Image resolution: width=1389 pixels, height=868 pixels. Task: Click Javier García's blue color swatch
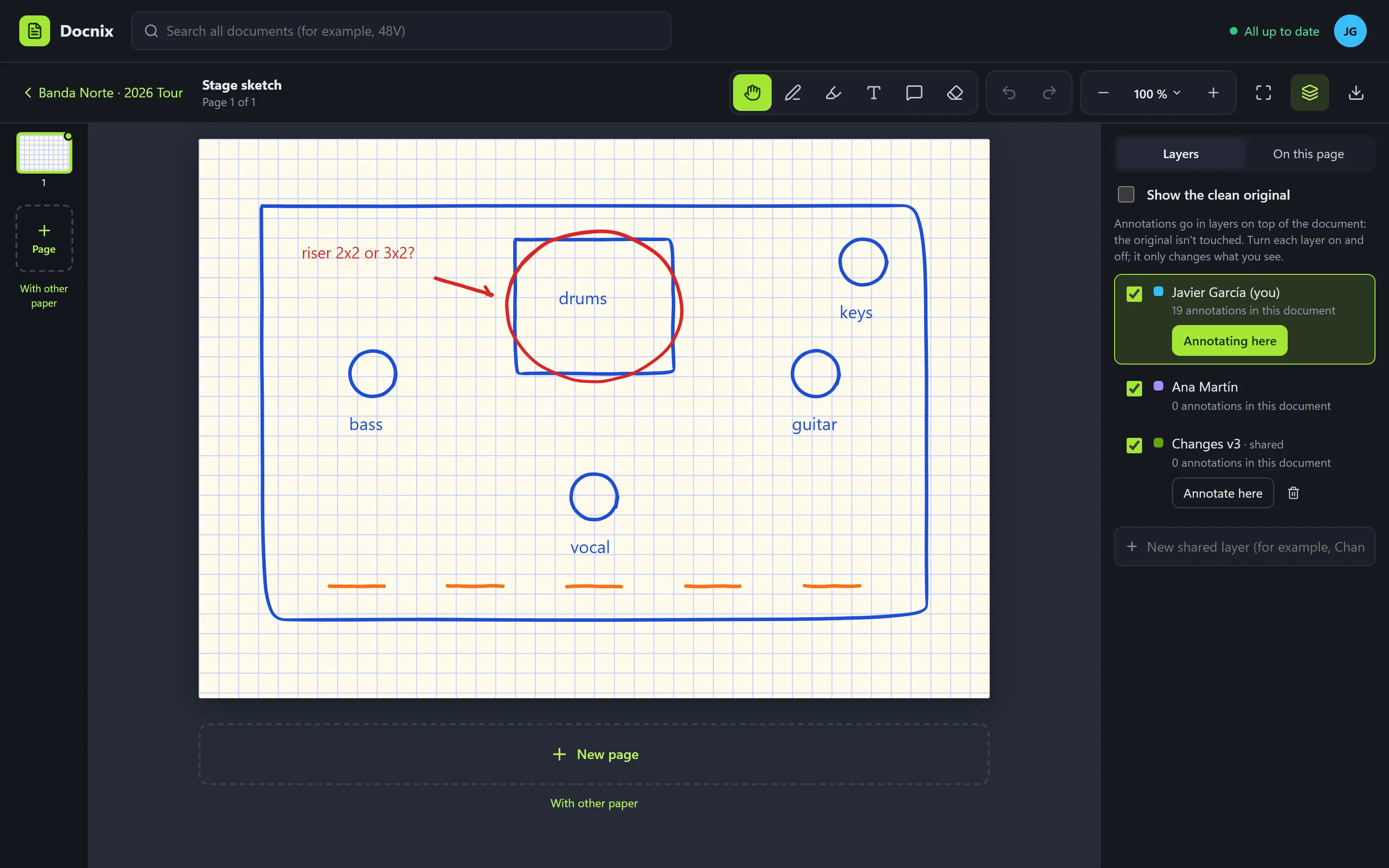point(1158,292)
